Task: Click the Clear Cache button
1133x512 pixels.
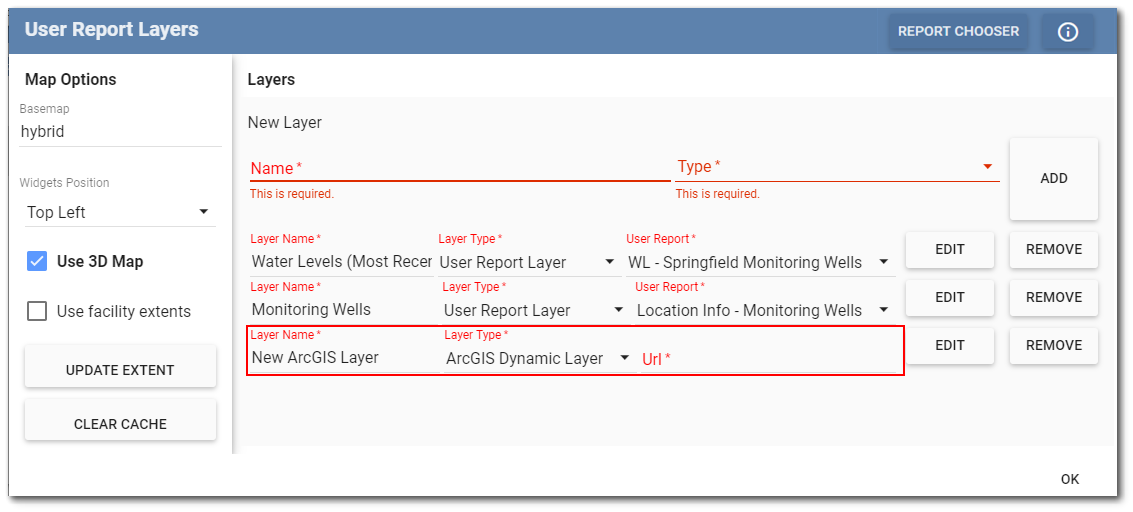Action: click(120, 424)
